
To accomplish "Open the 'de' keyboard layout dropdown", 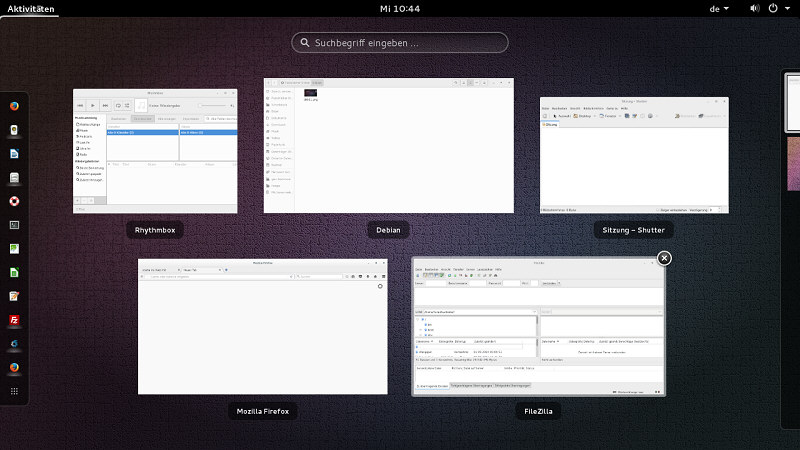I will 719,8.
